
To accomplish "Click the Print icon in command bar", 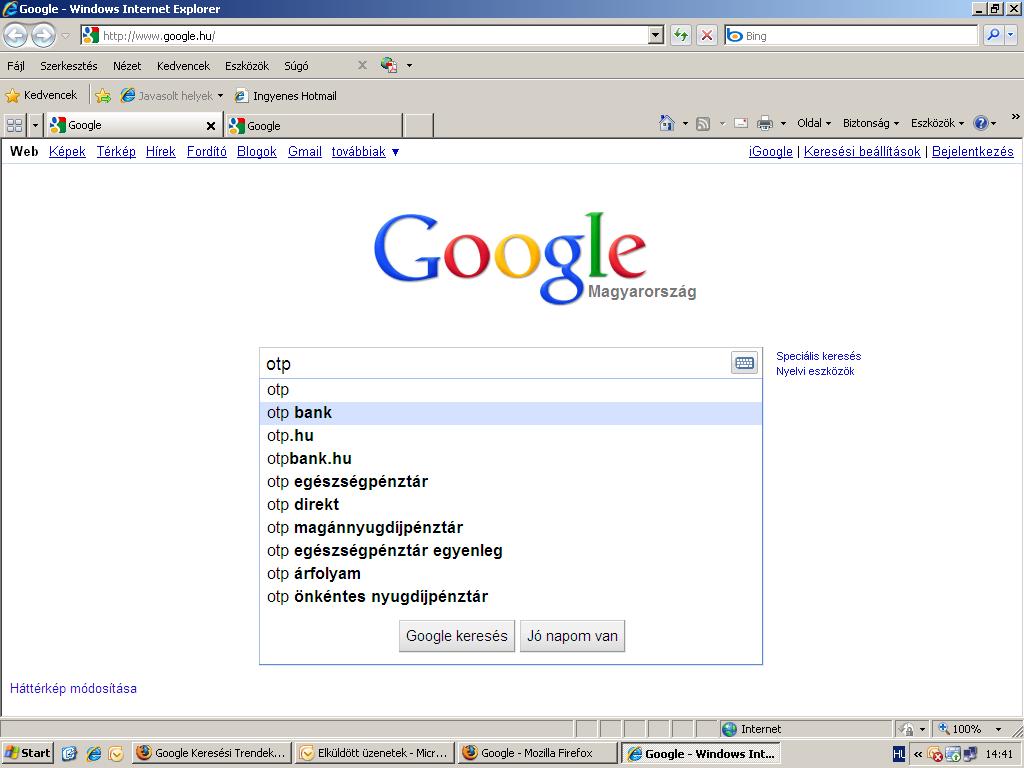I will tap(765, 123).
